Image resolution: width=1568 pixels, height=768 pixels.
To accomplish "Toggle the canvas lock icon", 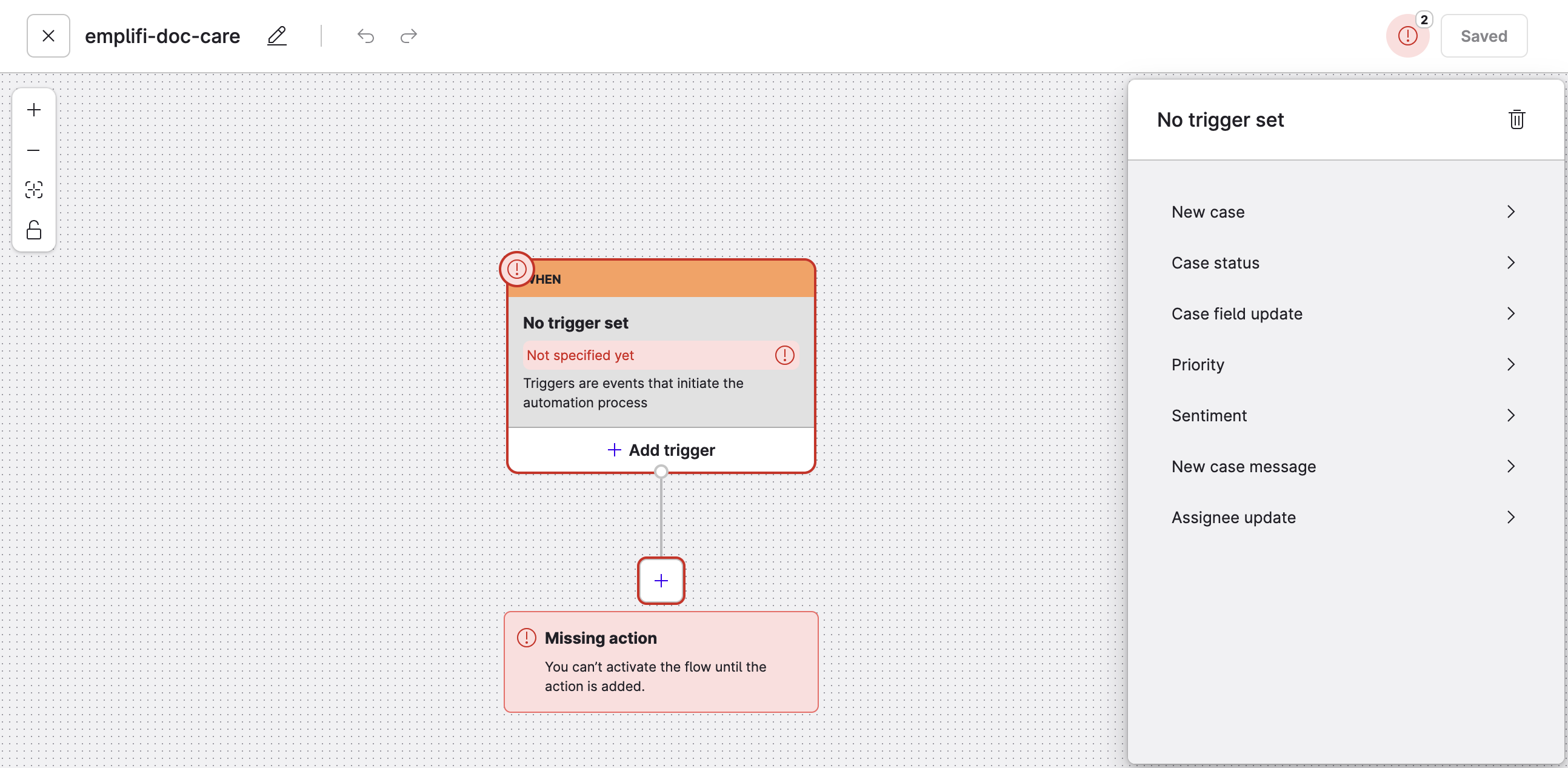I will click(x=34, y=230).
